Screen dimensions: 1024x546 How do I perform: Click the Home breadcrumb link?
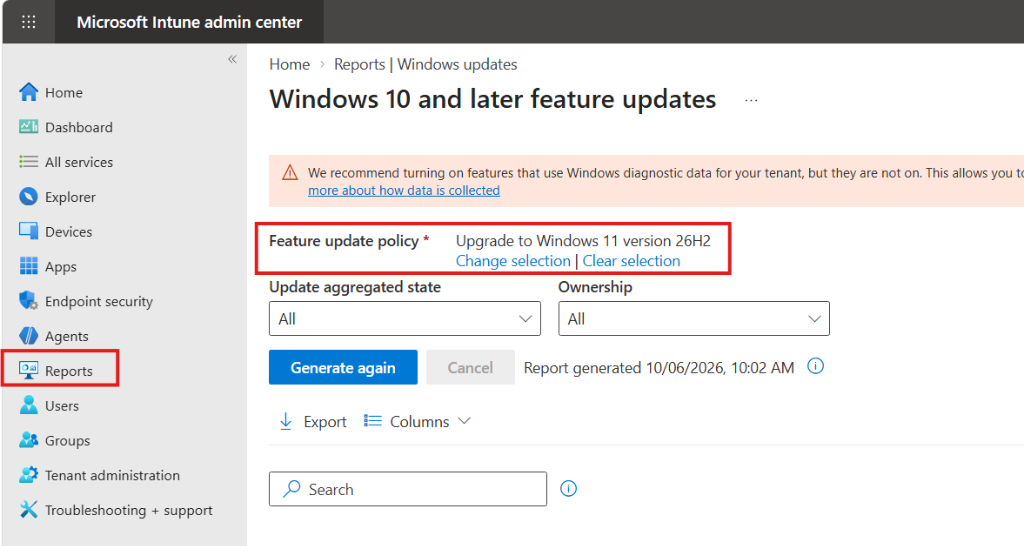(x=289, y=64)
